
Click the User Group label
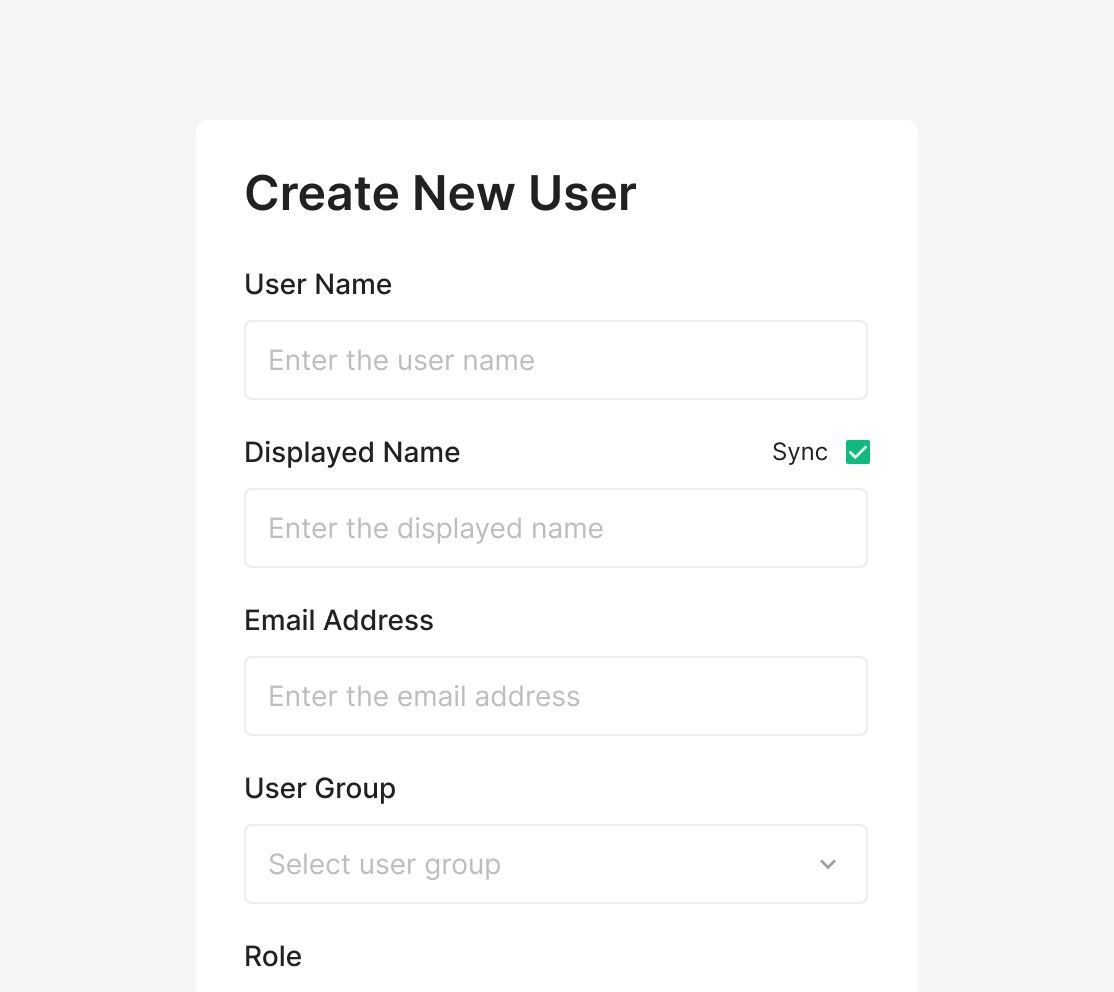(x=320, y=788)
